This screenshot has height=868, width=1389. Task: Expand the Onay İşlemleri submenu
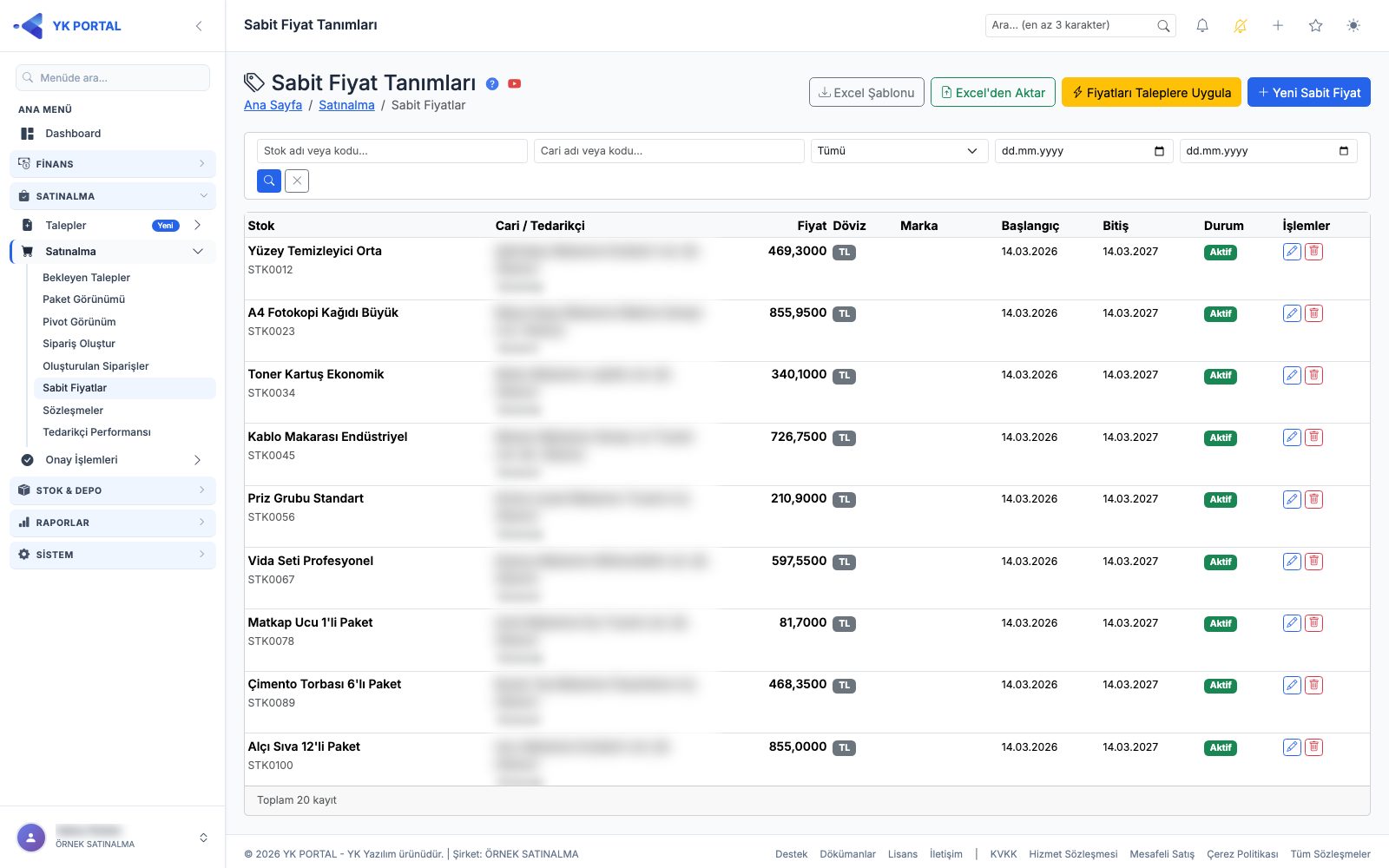113,460
